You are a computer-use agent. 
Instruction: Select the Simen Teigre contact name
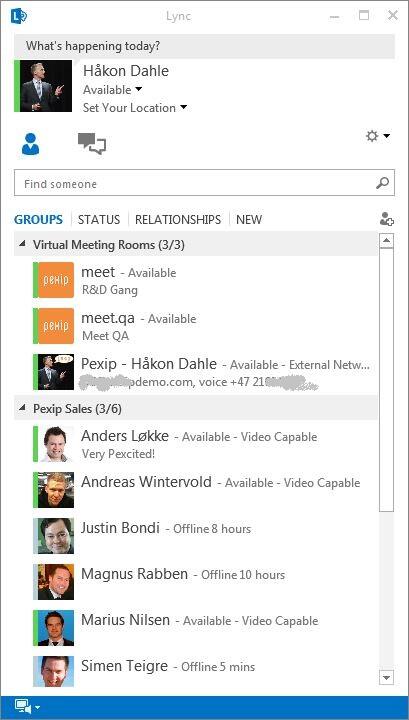click(x=124, y=666)
